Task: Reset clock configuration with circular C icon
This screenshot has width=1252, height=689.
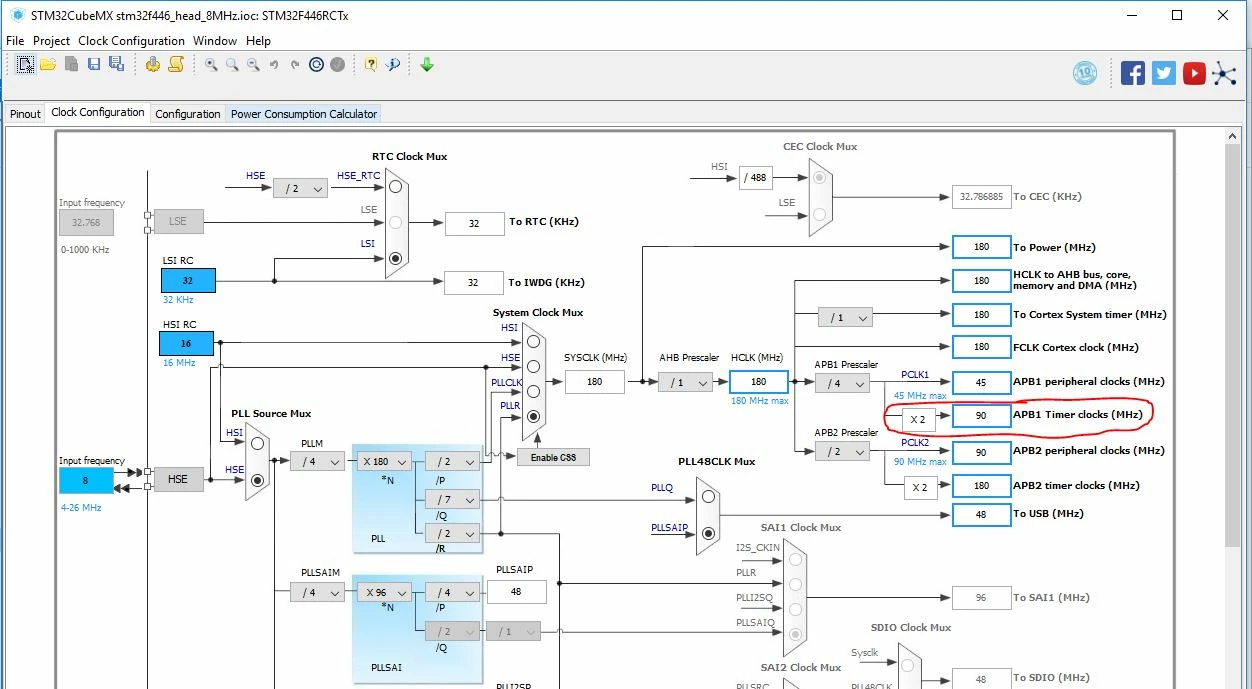Action: tap(316, 65)
